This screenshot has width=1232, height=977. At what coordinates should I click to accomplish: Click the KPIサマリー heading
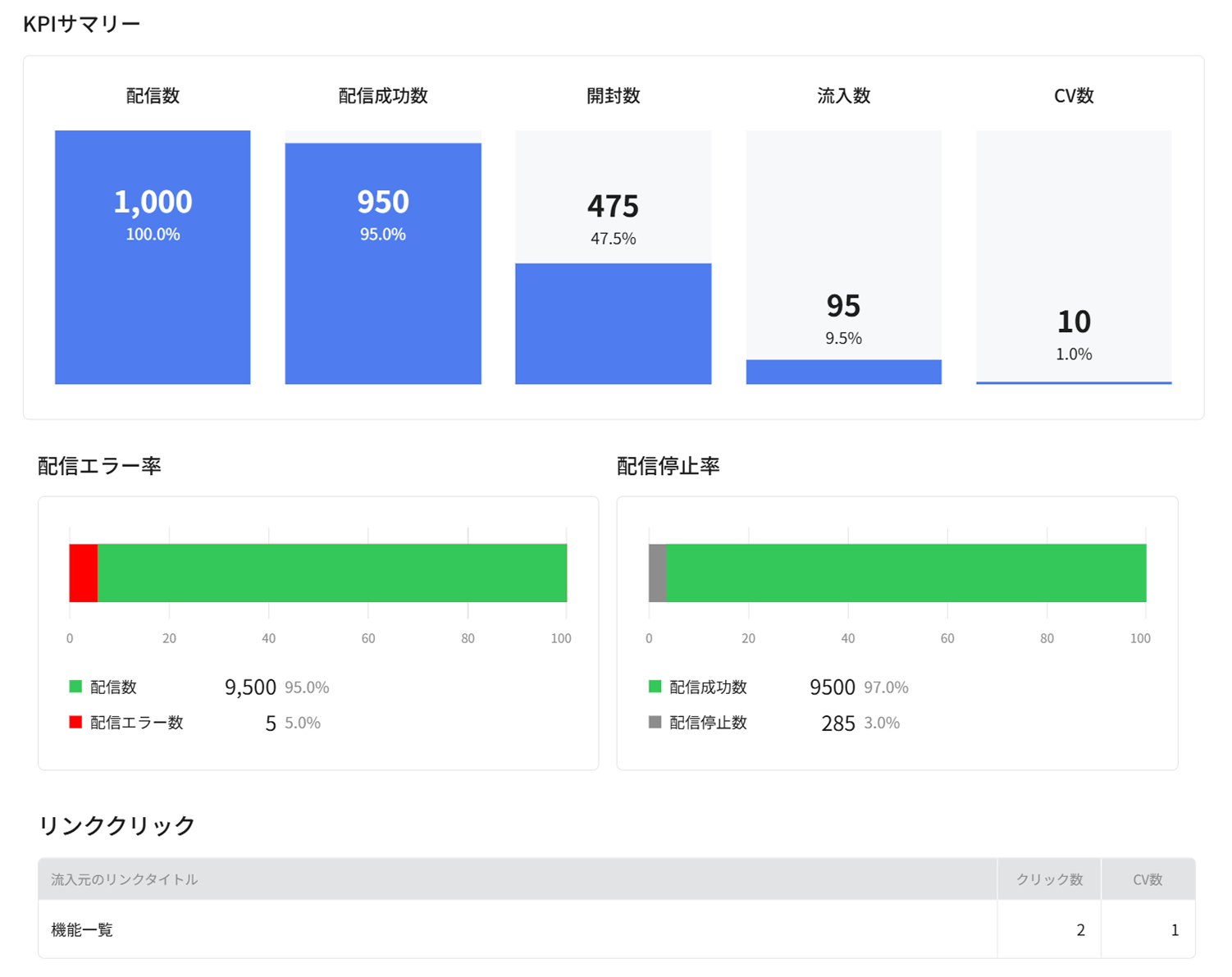pyautogui.click(x=82, y=25)
